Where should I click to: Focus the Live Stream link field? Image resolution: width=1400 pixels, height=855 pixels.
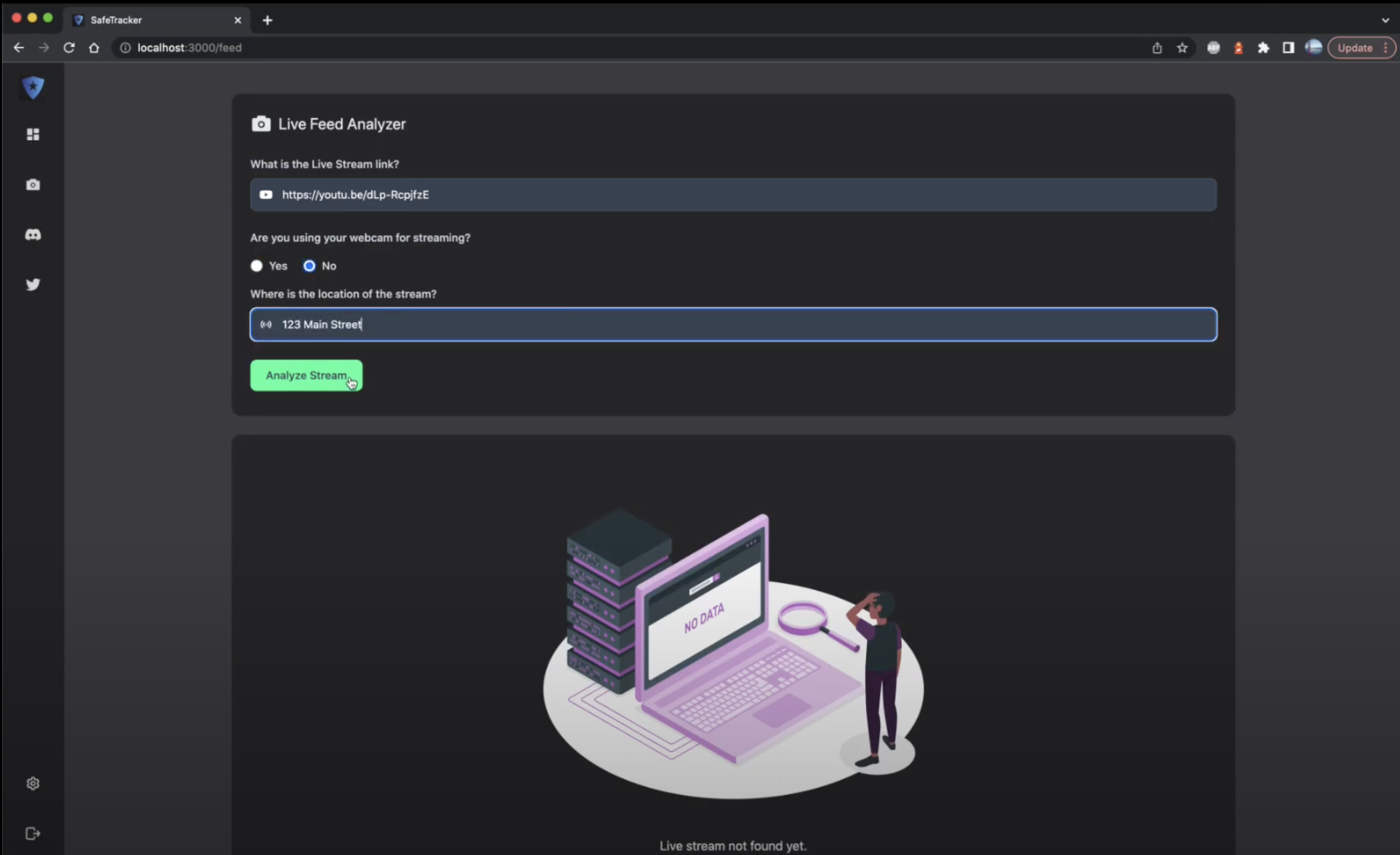[733, 195]
